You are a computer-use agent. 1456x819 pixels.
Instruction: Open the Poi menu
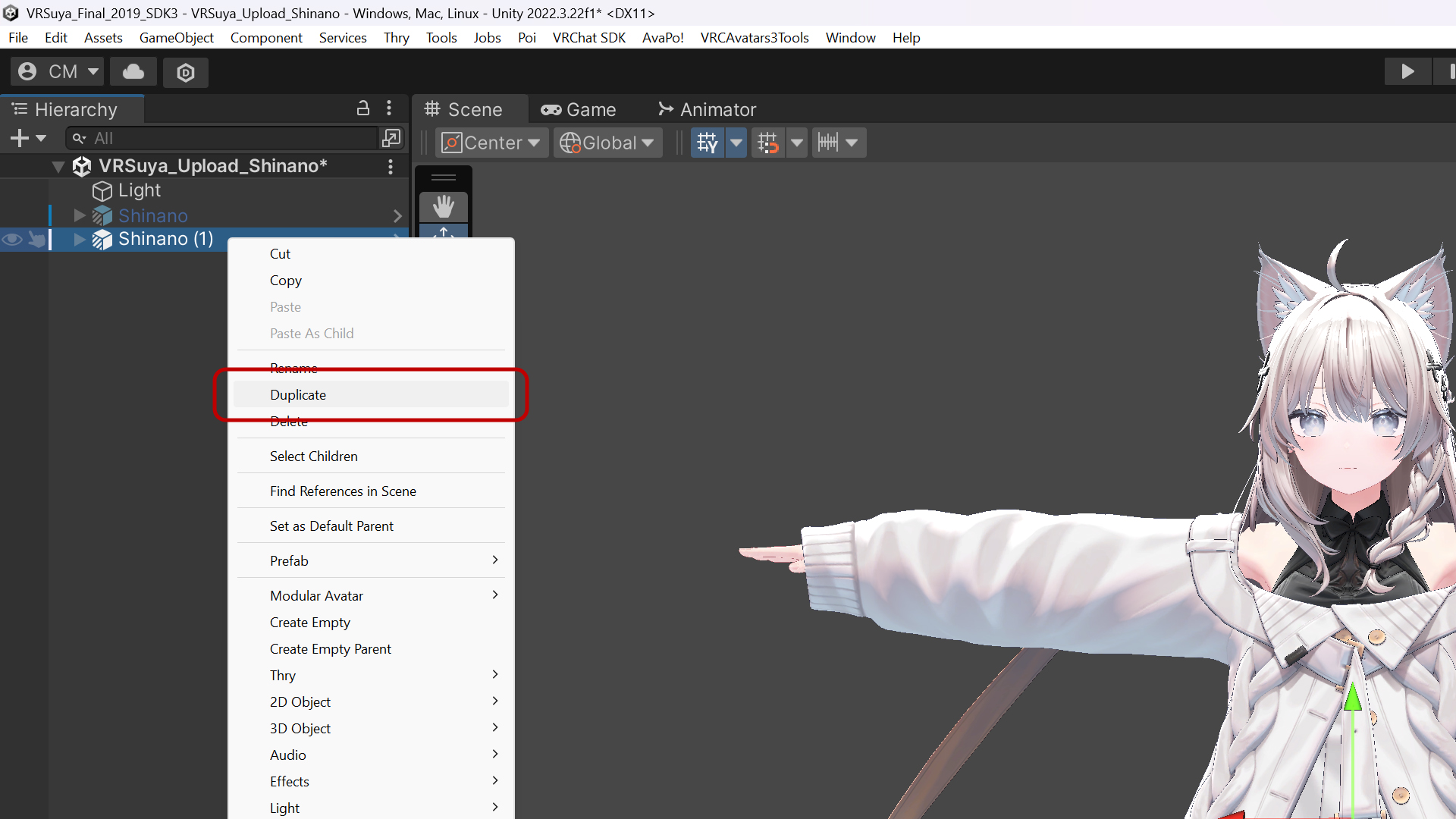[526, 38]
